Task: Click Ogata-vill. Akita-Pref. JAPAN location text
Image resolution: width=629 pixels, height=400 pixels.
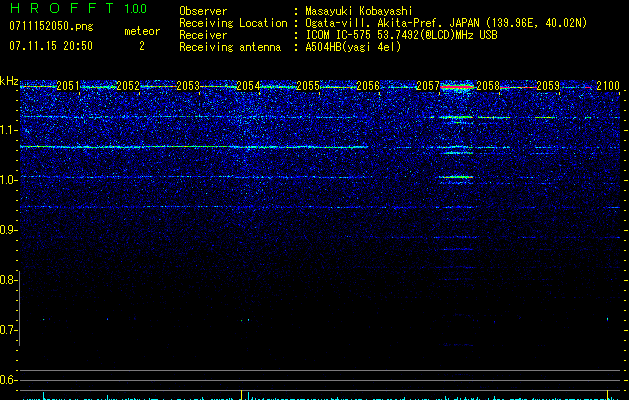Action: [446, 23]
